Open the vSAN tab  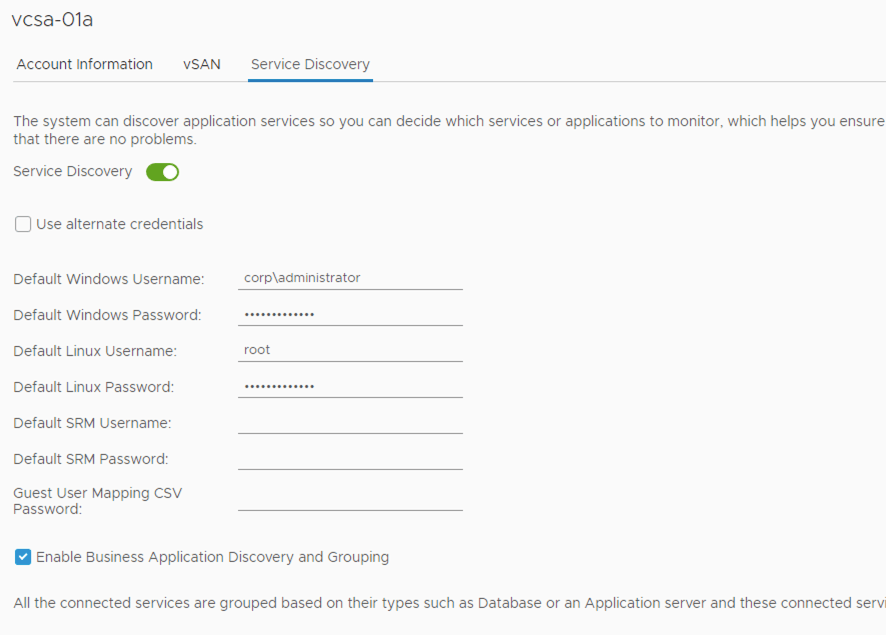coord(202,64)
